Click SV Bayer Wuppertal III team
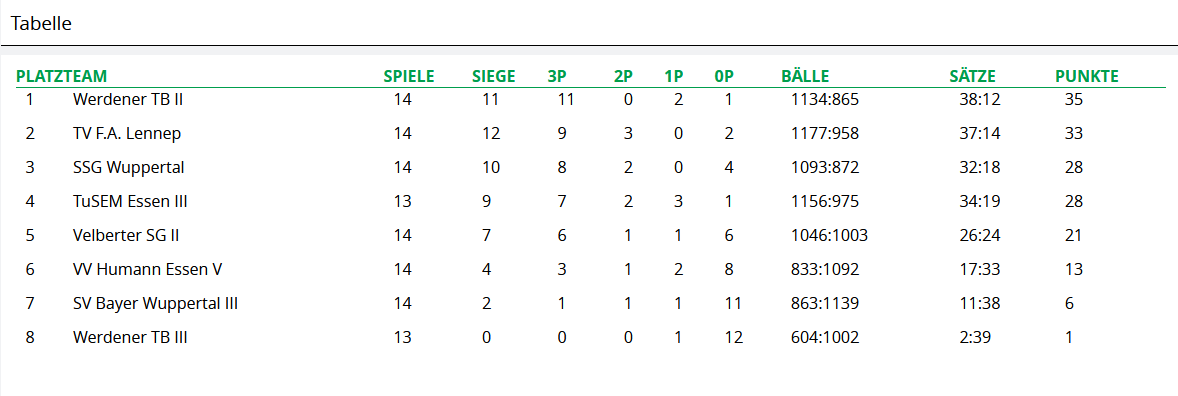This screenshot has height=396, width=1178. [x=156, y=304]
